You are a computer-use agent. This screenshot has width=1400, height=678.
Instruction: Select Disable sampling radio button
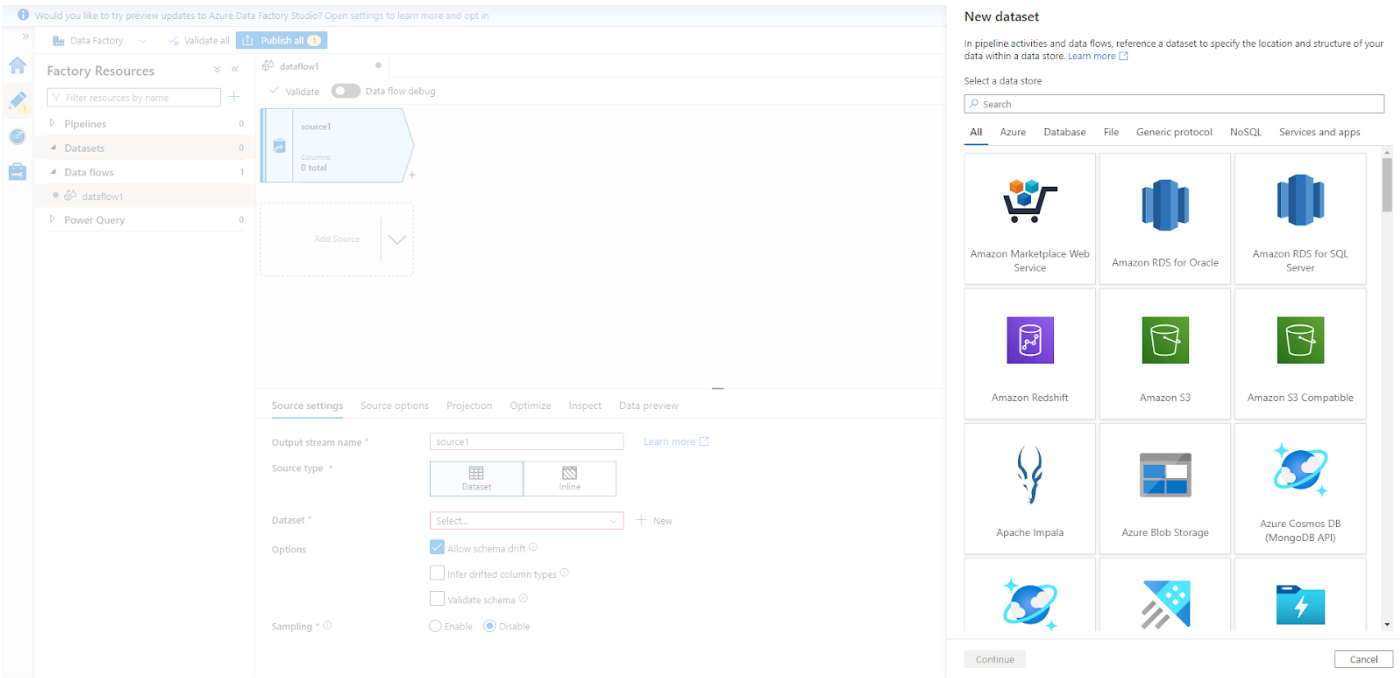(x=490, y=626)
